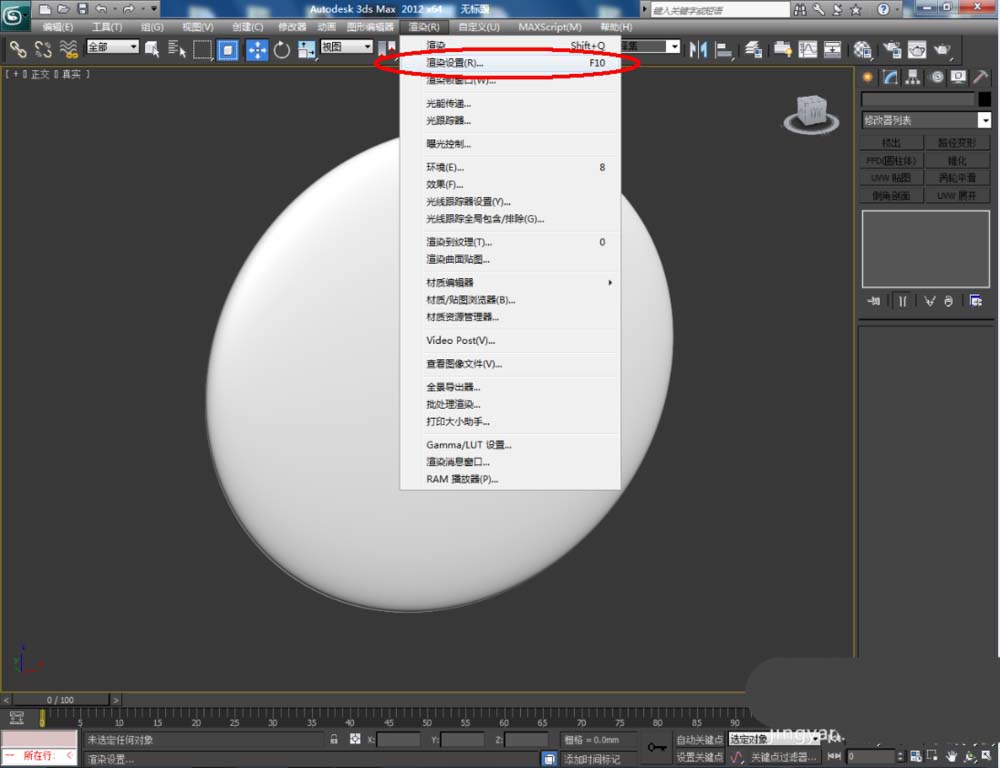
Task: Click the Select and Link chain icon
Action: click(18, 49)
